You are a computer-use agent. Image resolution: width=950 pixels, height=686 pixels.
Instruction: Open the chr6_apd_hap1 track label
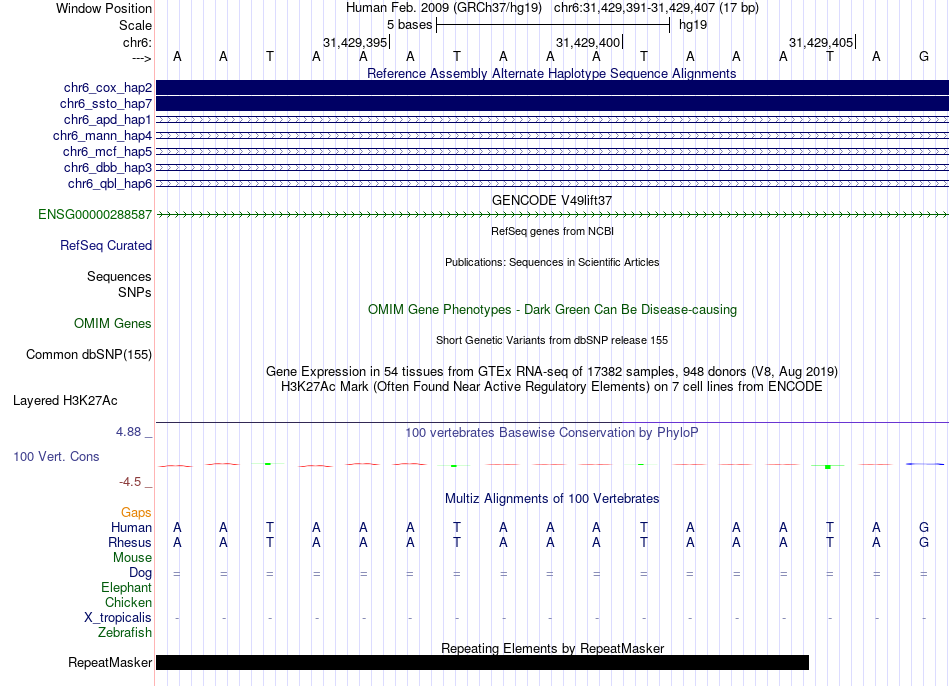click(108, 119)
